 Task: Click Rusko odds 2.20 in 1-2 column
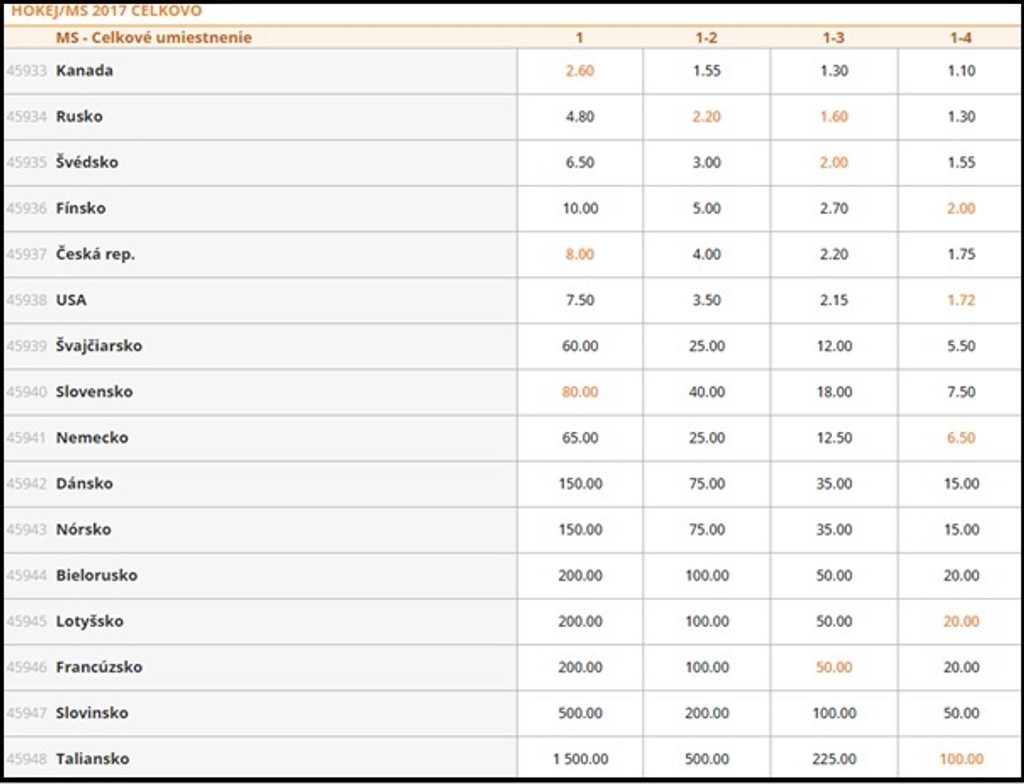(706, 117)
